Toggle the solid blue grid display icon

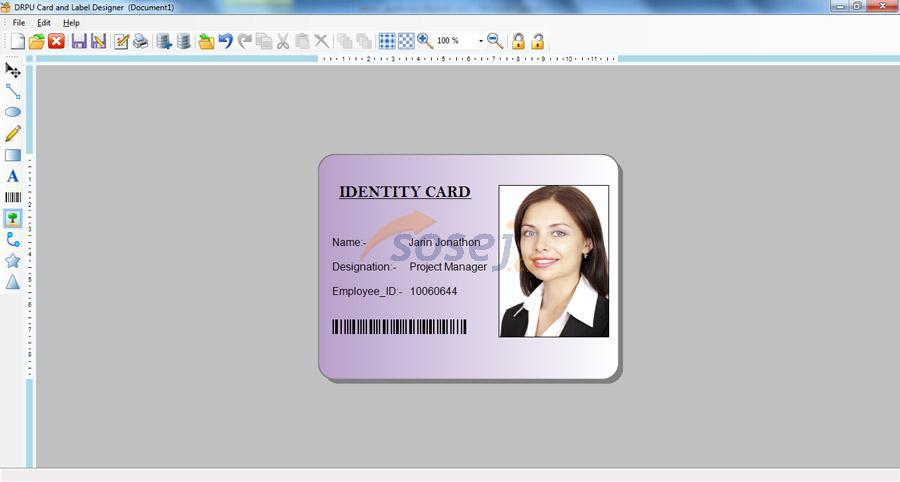click(387, 41)
